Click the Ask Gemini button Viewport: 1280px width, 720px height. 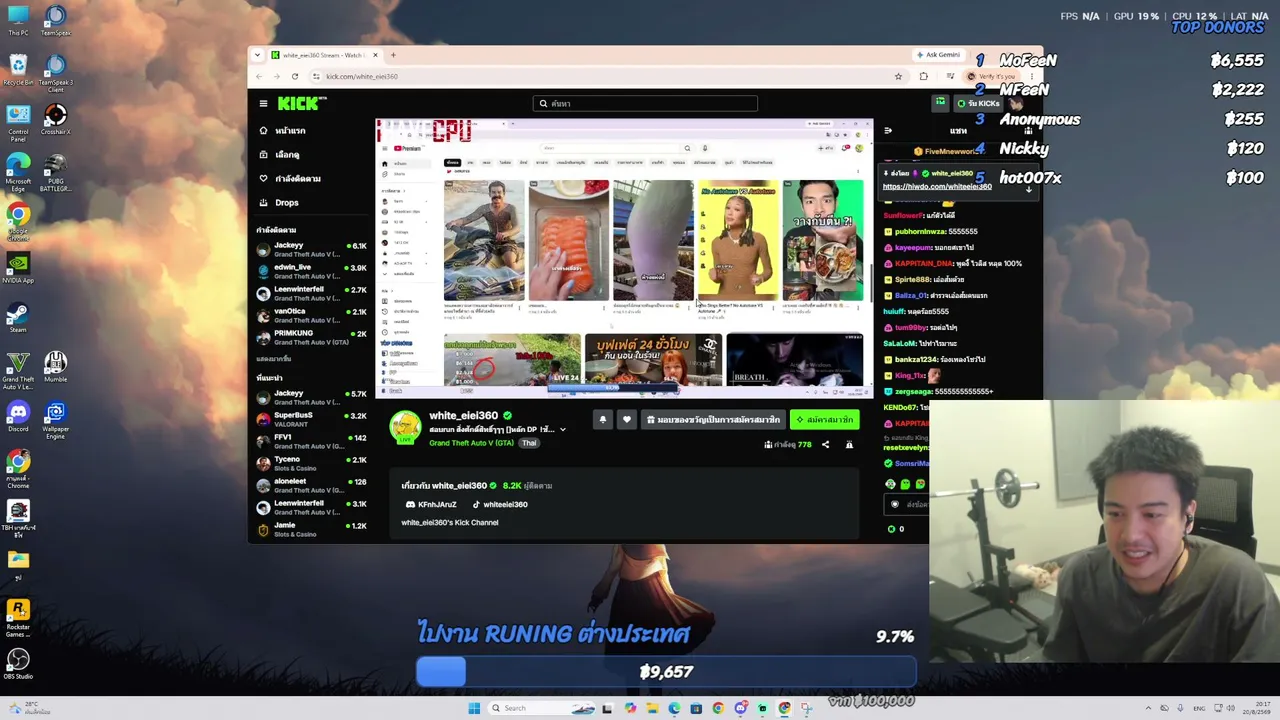tap(938, 55)
